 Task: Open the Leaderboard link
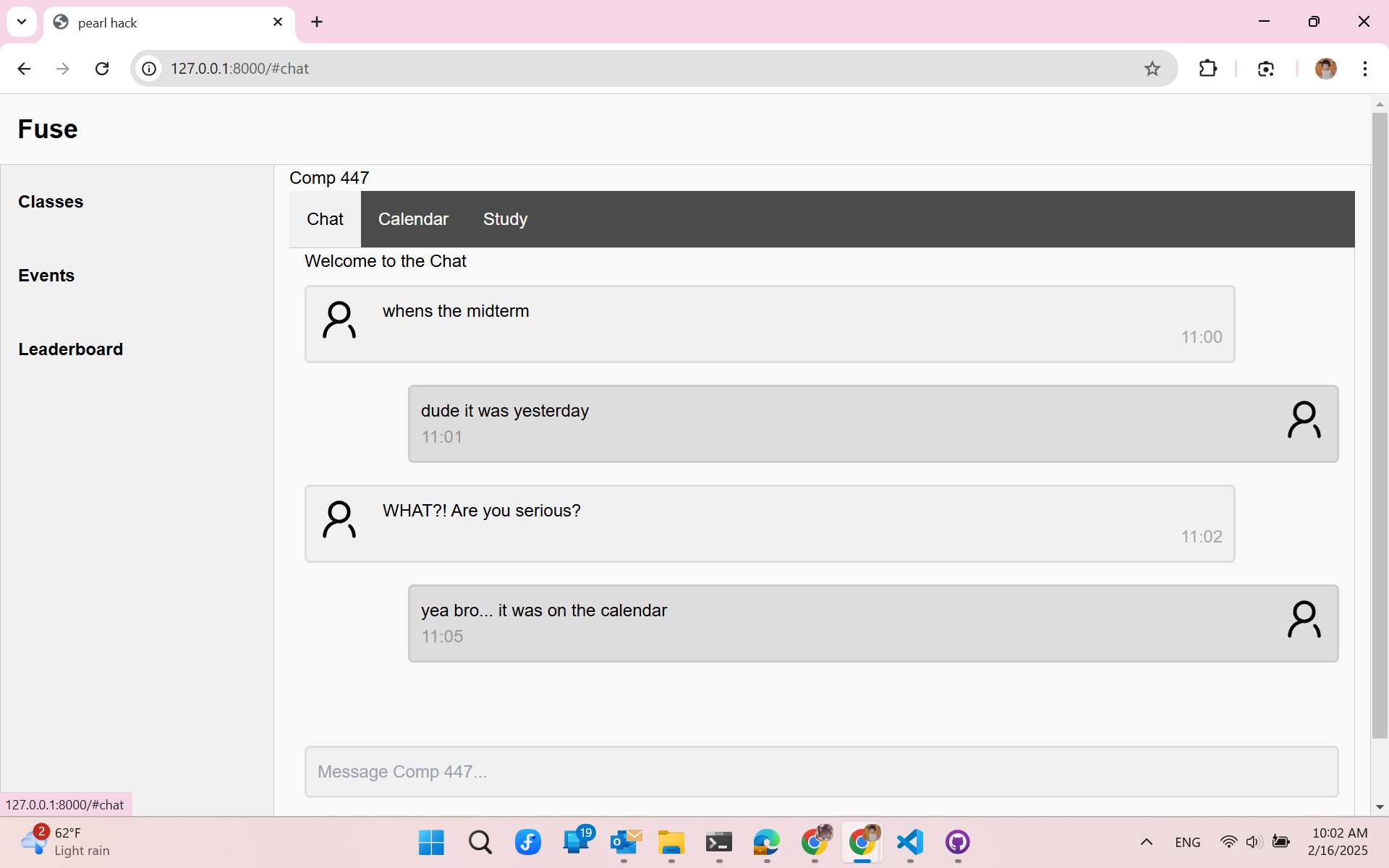click(x=70, y=349)
